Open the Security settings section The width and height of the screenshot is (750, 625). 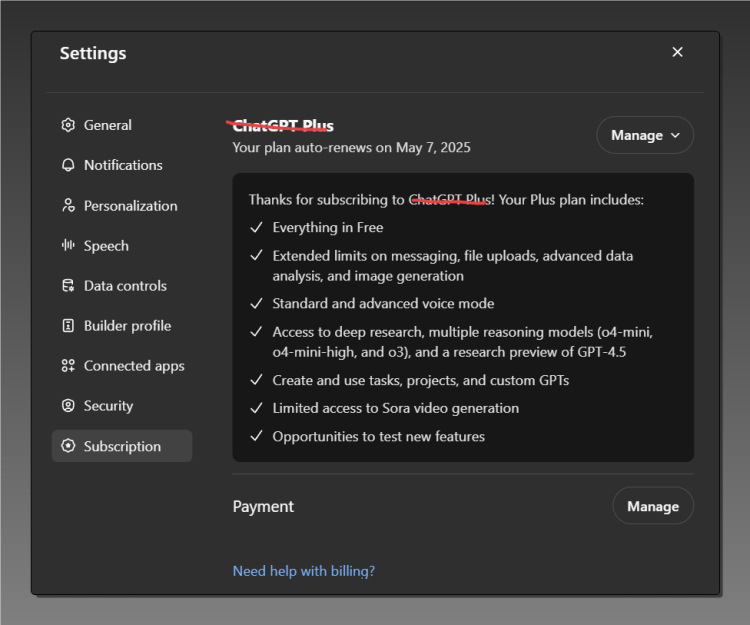pyautogui.click(x=122, y=406)
